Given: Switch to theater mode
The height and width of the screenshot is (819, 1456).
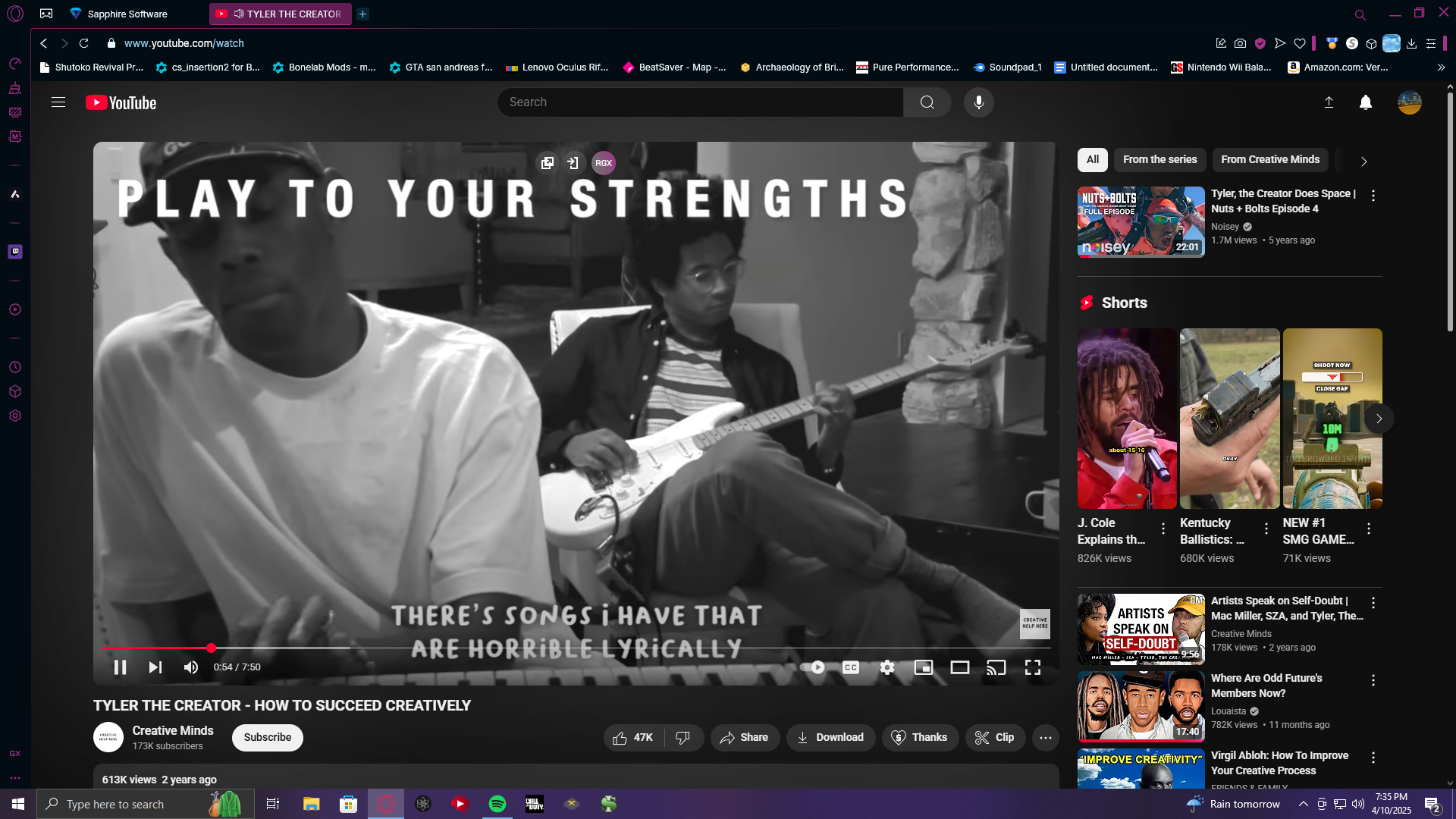Looking at the screenshot, I should (959, 667).
